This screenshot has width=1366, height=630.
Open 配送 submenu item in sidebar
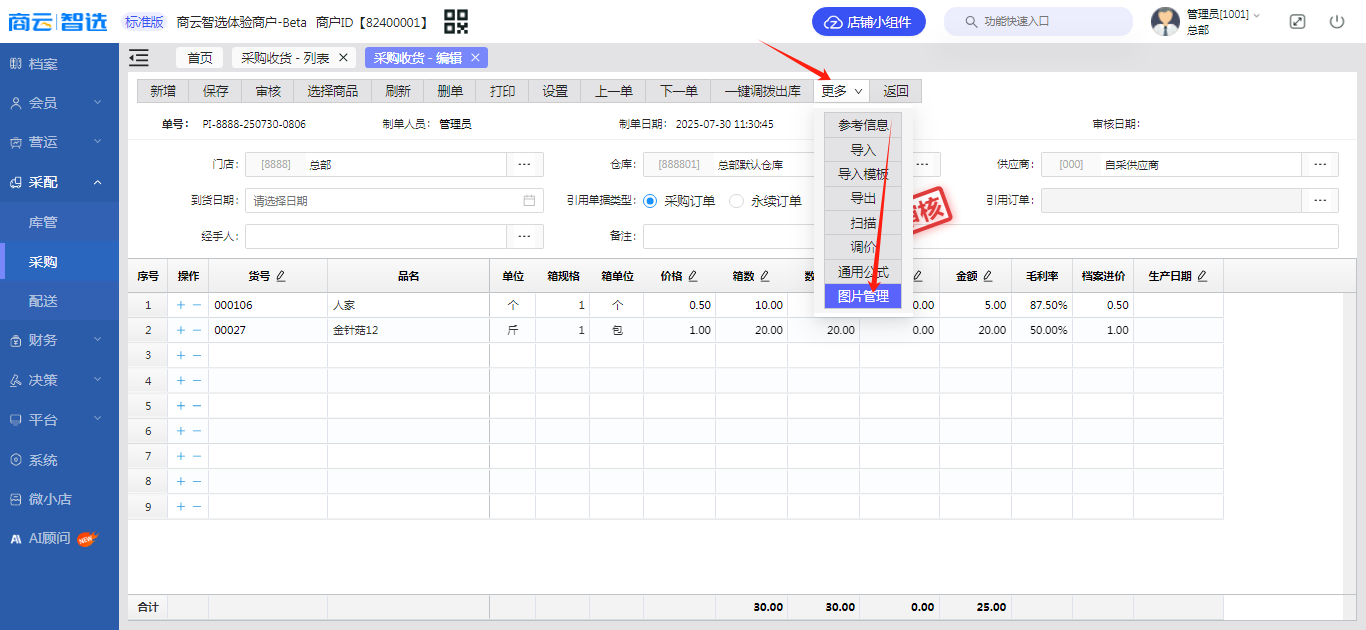tap(59, 301)
